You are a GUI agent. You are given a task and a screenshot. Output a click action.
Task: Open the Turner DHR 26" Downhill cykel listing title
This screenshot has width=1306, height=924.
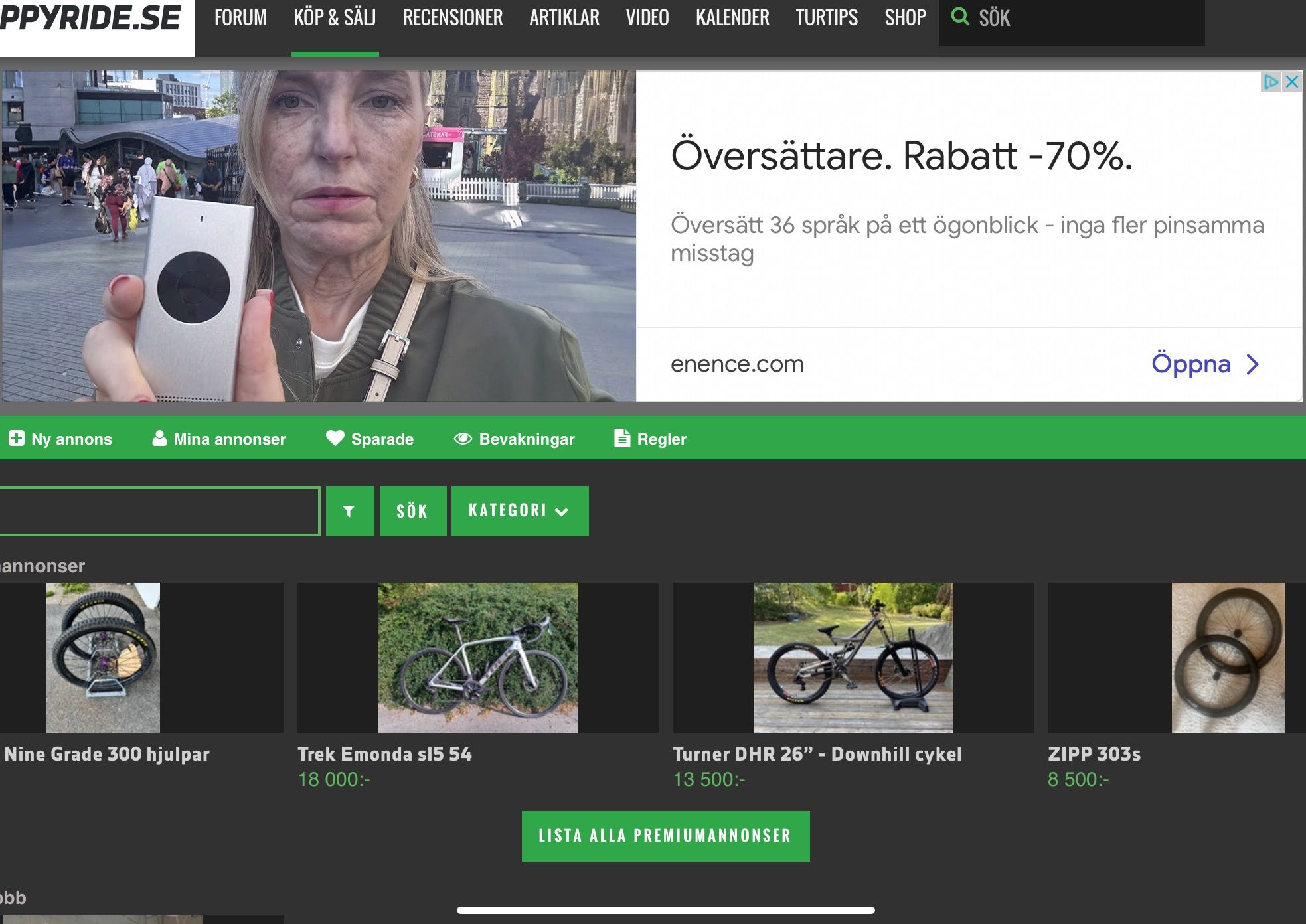click(x=817, y=754)
